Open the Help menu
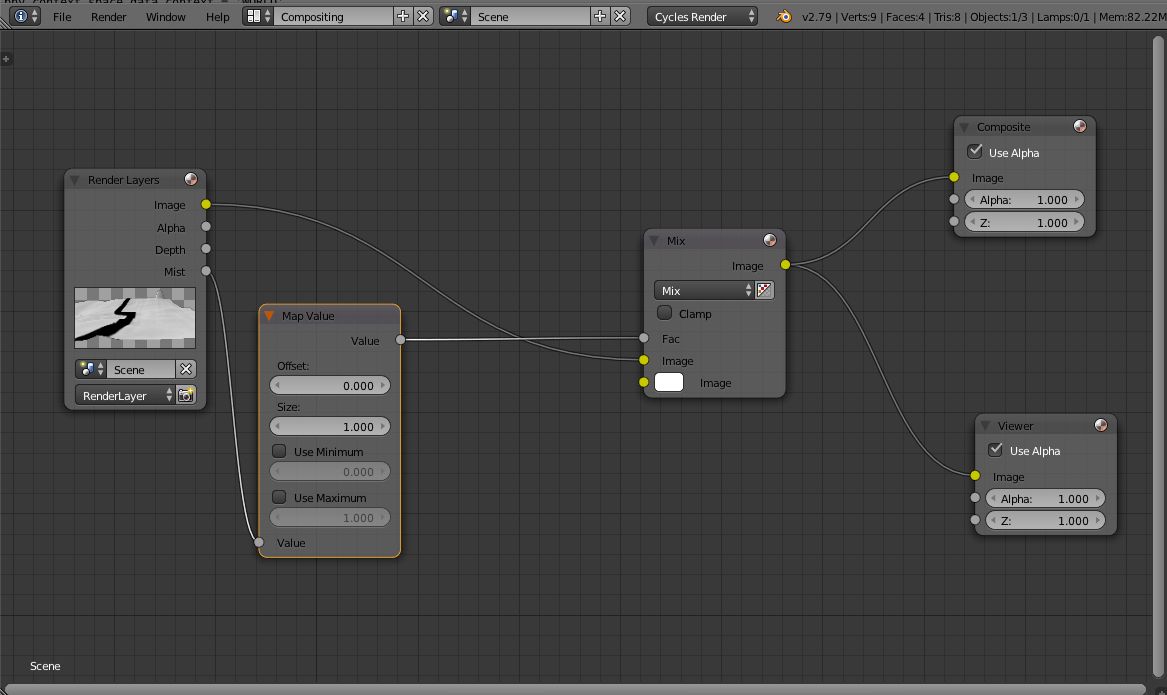The image size is (1167, 695). click(217, 16)
